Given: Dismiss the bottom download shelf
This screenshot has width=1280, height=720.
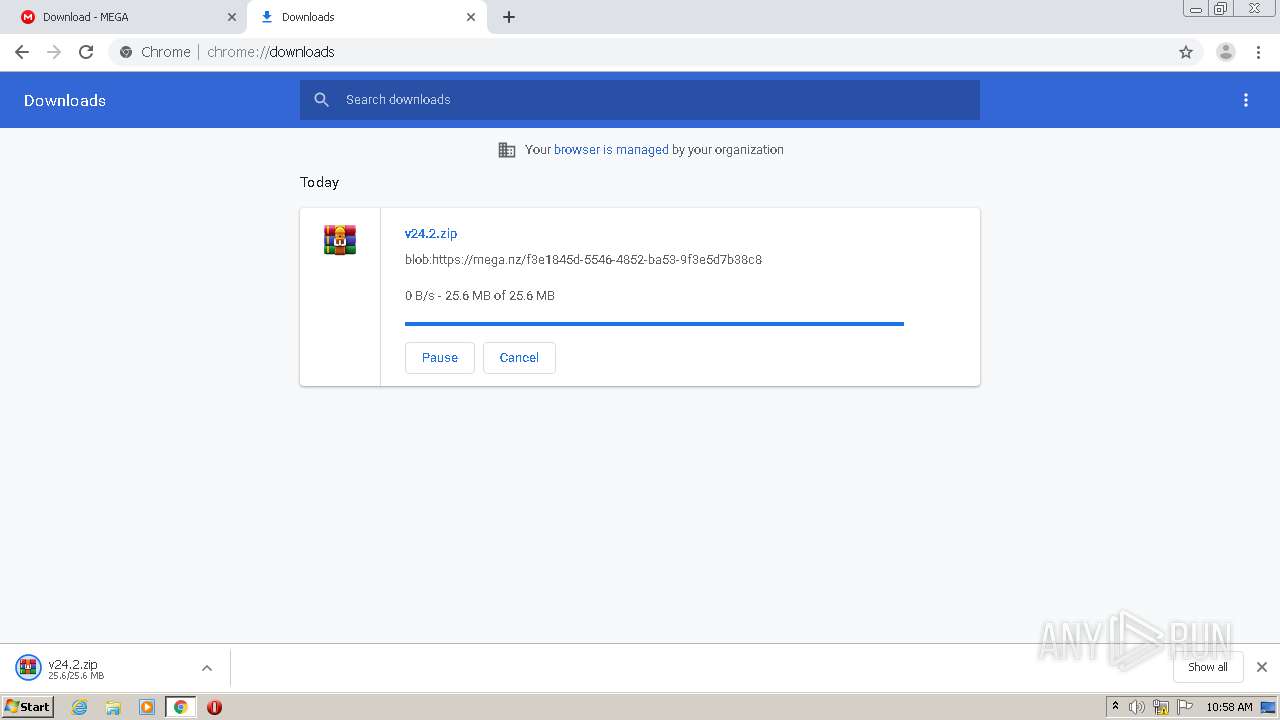Looking at the screenshot, I should [x=1262, y=667].
